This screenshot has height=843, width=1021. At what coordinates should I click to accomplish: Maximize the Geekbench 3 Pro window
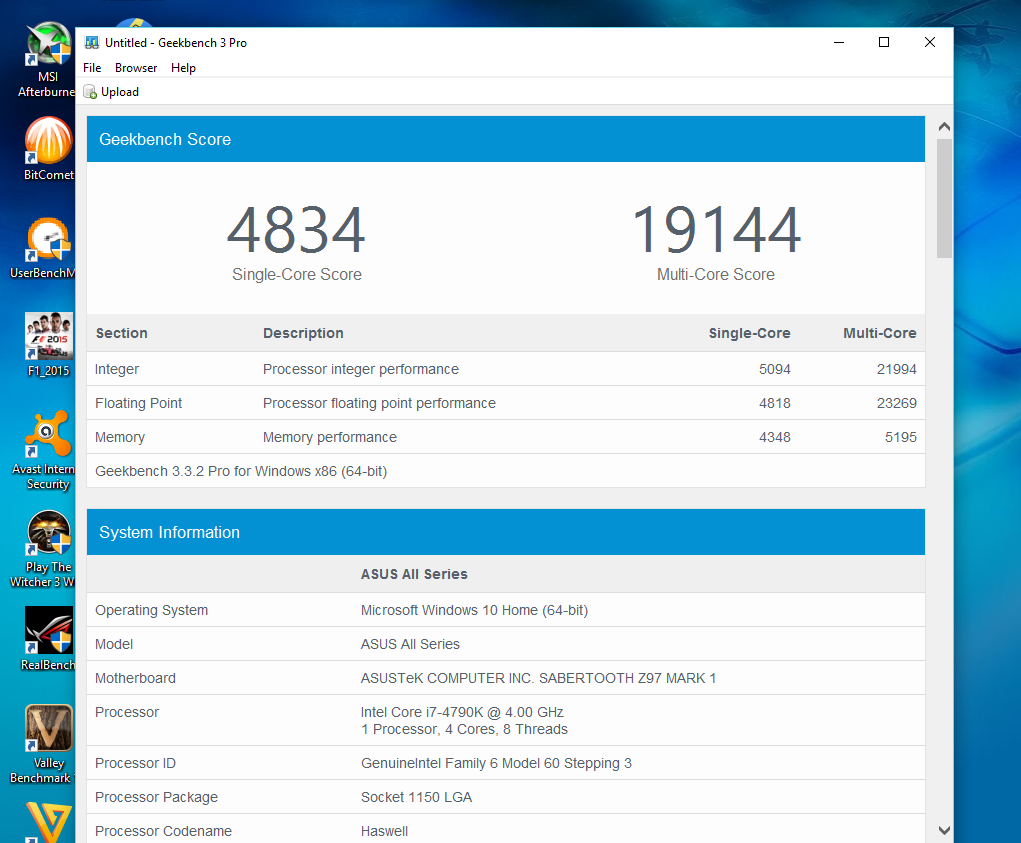coord(884,42)
